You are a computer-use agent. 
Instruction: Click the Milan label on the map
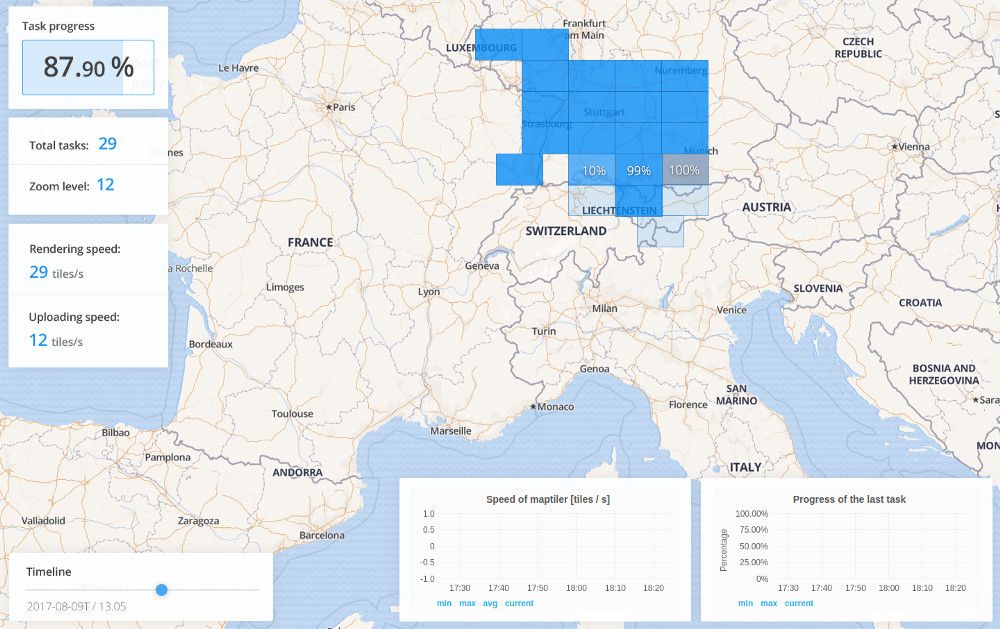(x=605, y=309)
